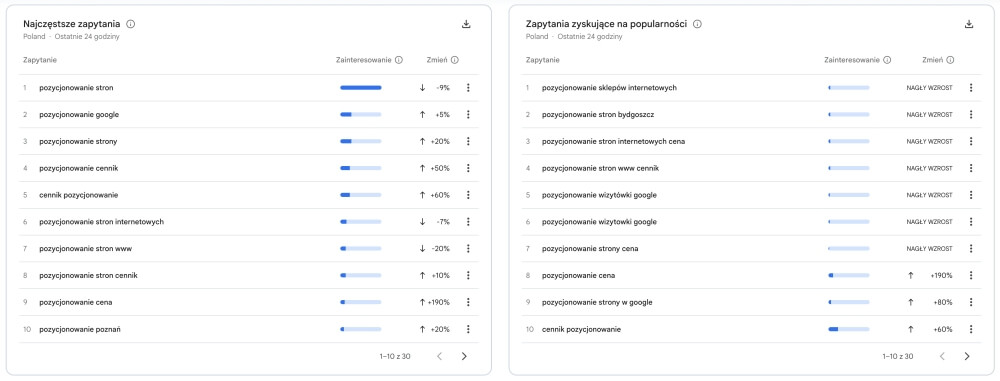
Task: Open three-dot menu for left cennik pozycjonowanie row
Action: (x=468, y=195)
